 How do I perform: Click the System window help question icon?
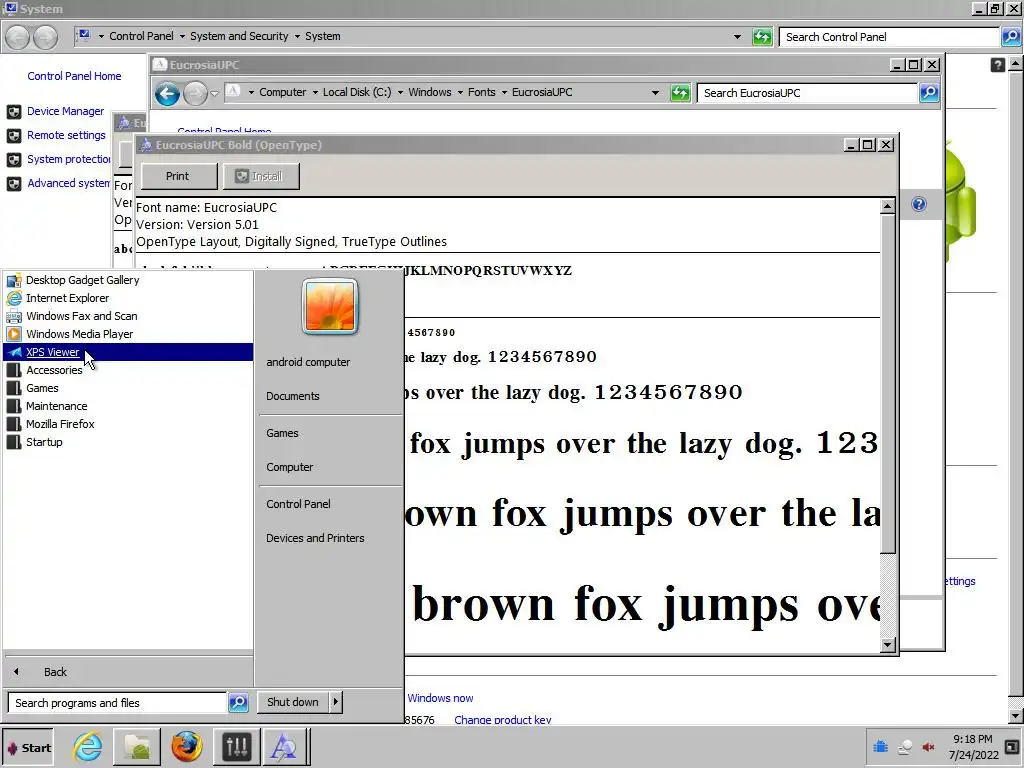point(997,65)
